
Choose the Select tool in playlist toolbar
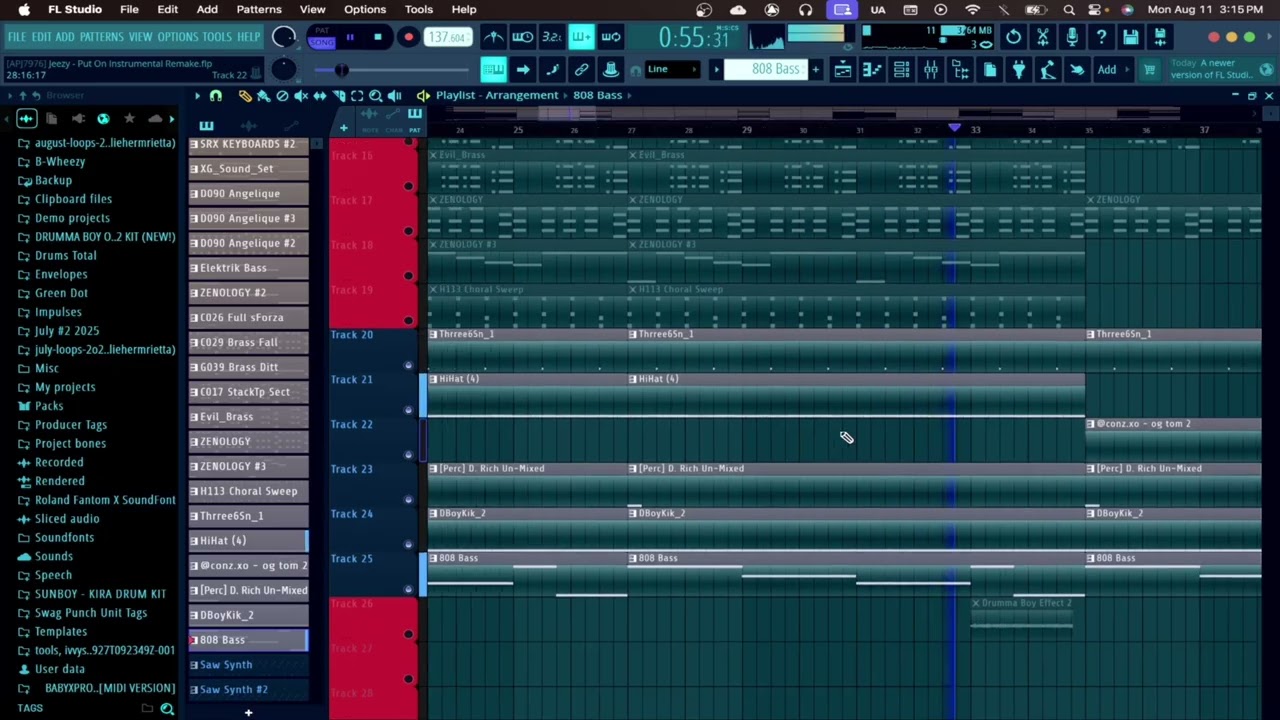pyautogui.click(x=357, y=95)
